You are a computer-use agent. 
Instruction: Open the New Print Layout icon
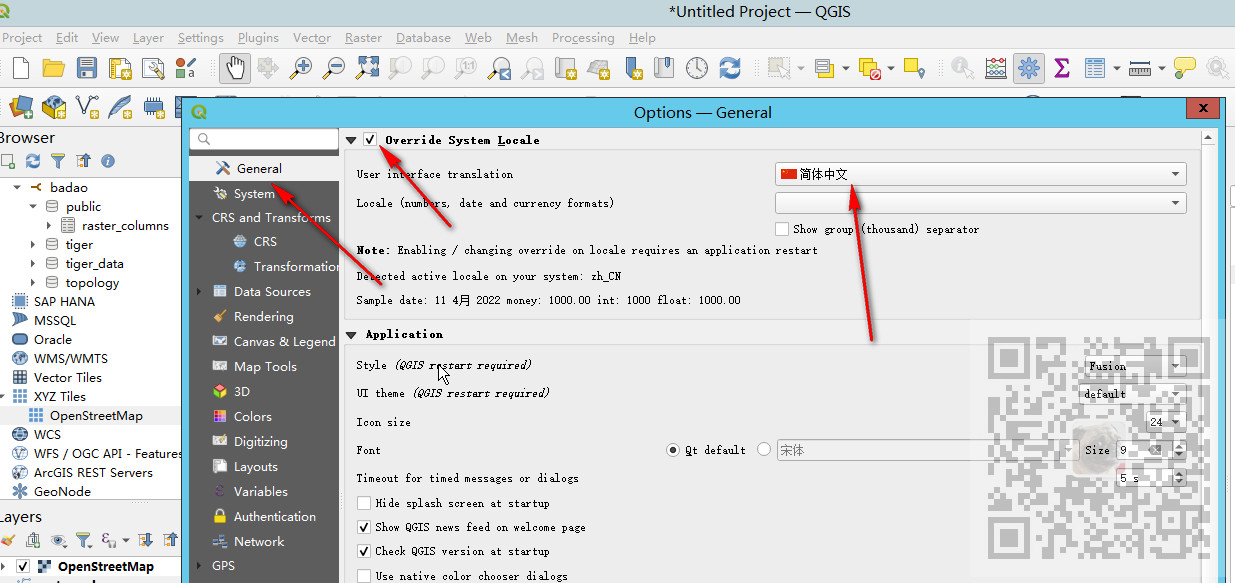(x=120, y=68)
